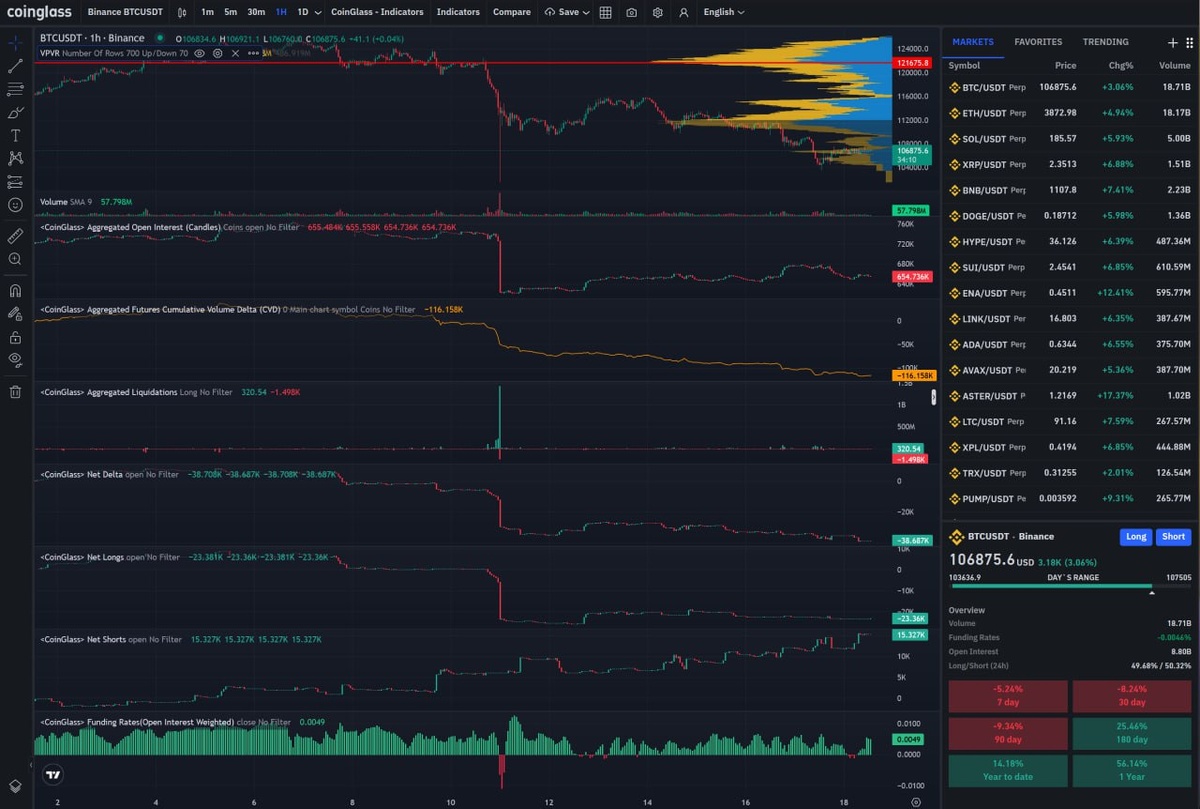
Task: Select the price forecast position tool
Action: point(15,182)
